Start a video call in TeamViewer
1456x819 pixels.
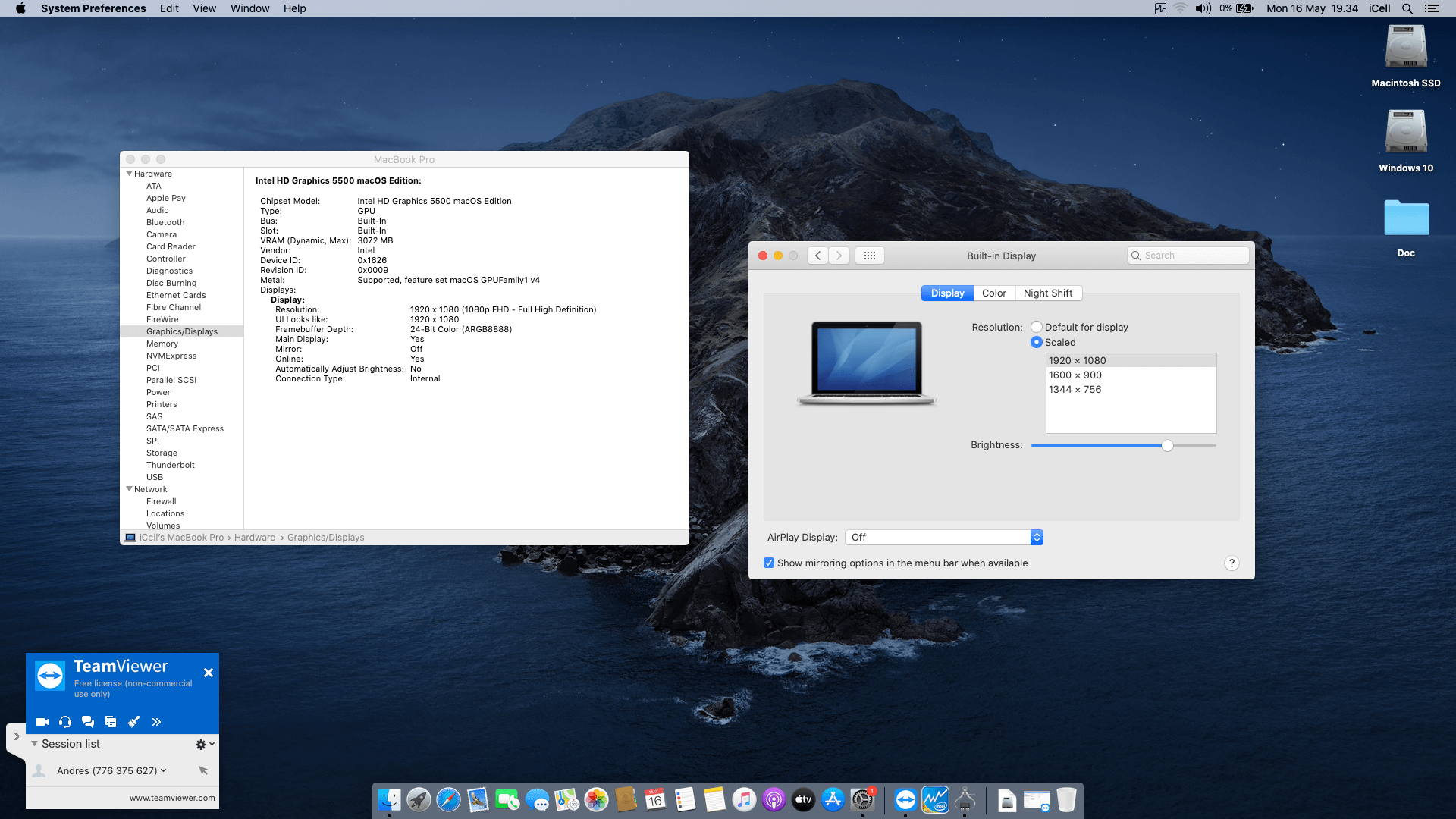pyautogui.click(x=42, y=721)
